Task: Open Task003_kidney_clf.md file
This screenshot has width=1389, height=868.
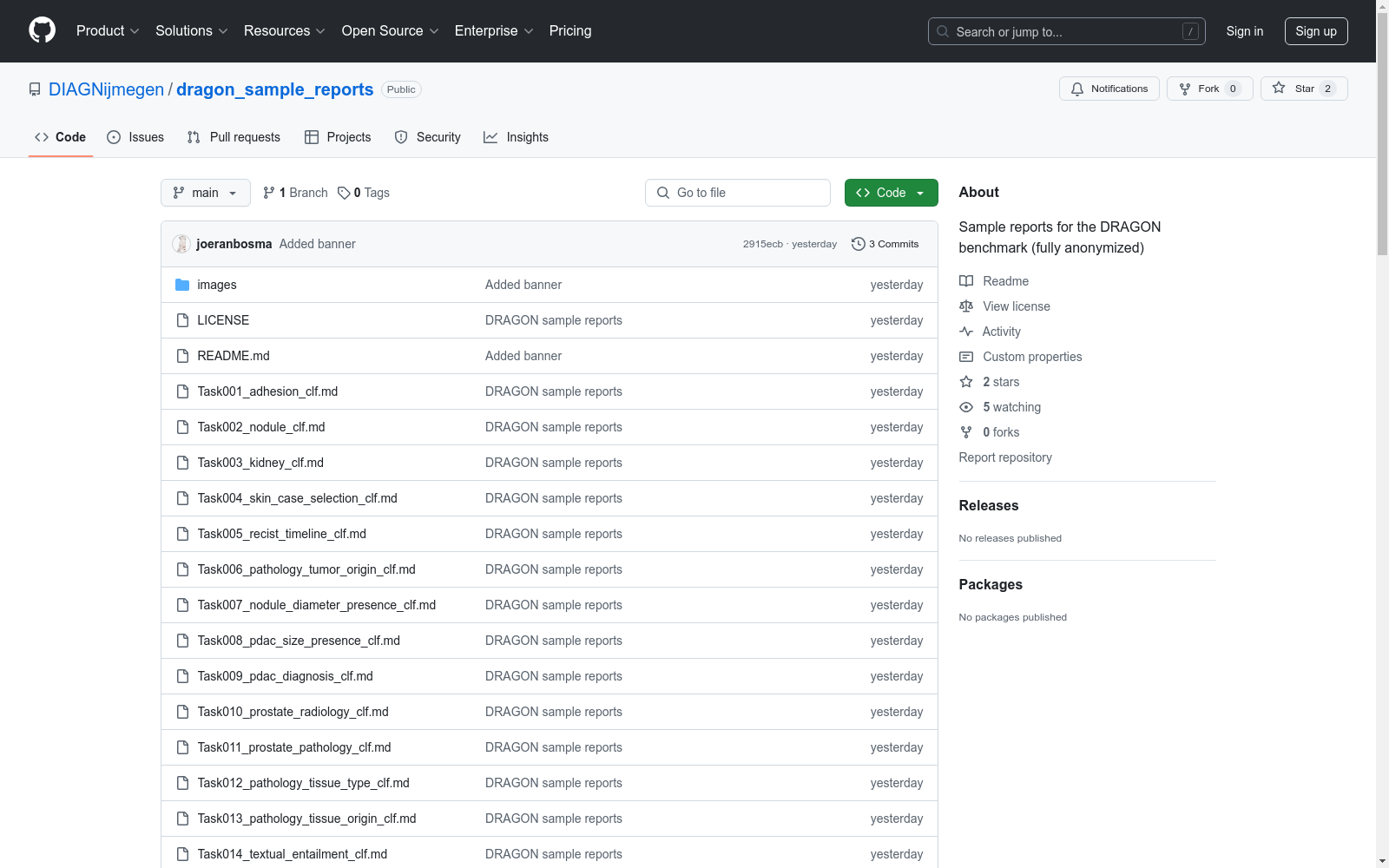Action: click(x=260, y=463)
